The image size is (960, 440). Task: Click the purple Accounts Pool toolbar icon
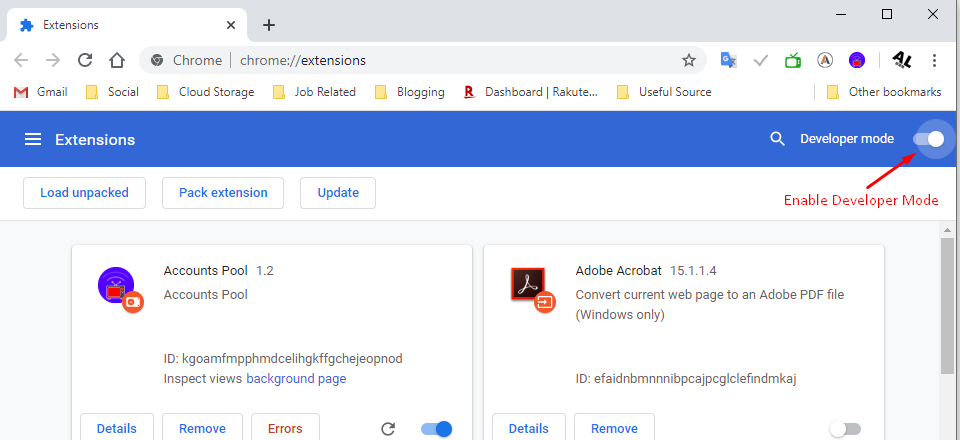pyautogui.click(x=857, y=60)
